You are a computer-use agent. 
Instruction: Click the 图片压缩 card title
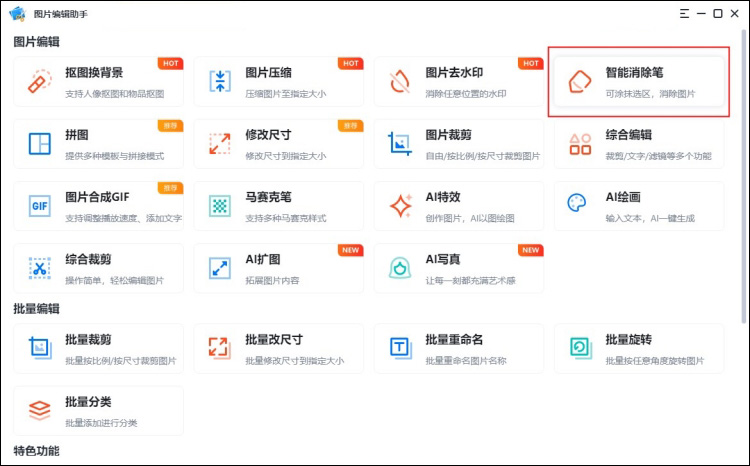(x=268, y=73)
